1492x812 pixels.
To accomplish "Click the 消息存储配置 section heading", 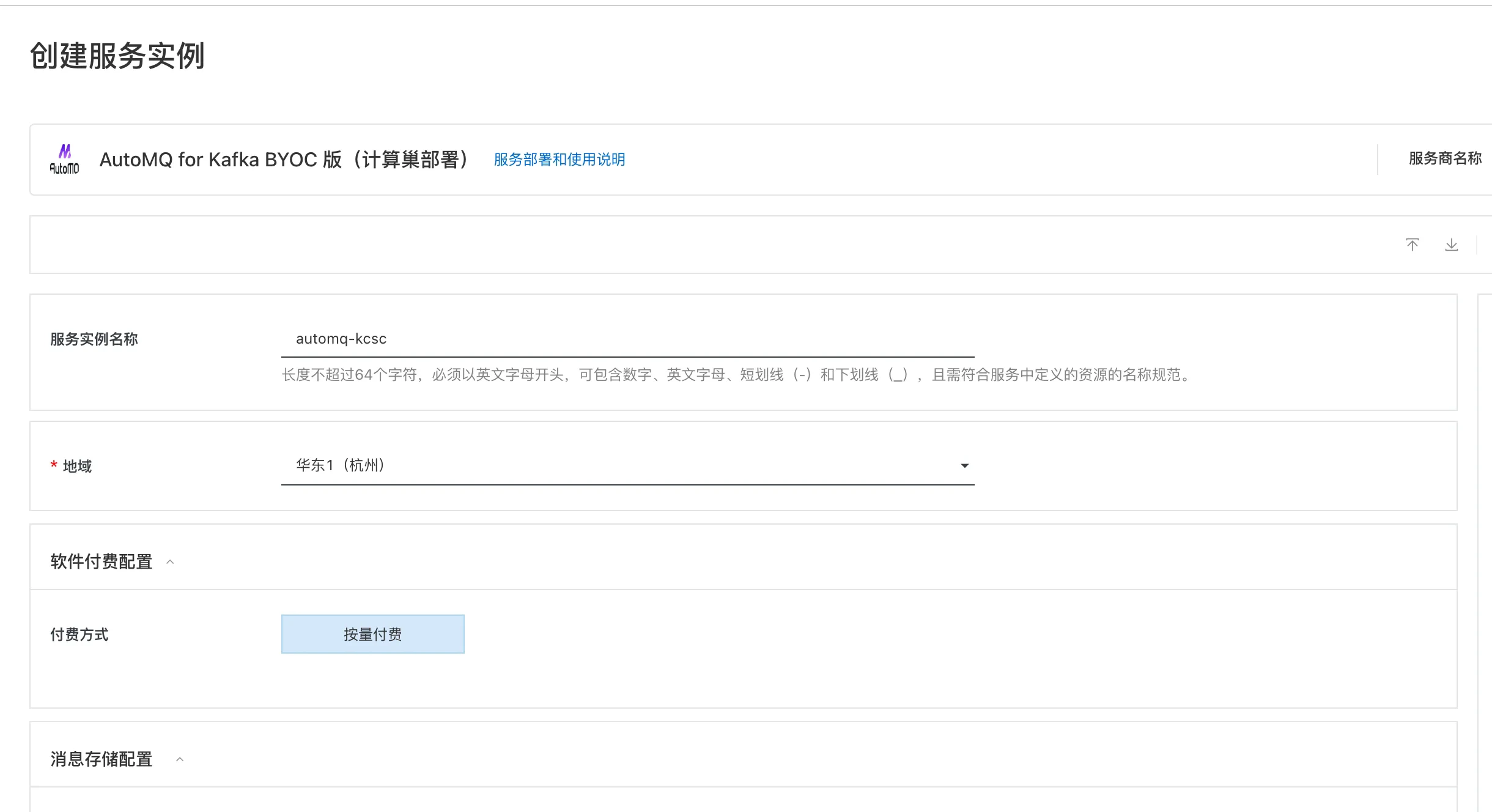I will click(102, 759).
